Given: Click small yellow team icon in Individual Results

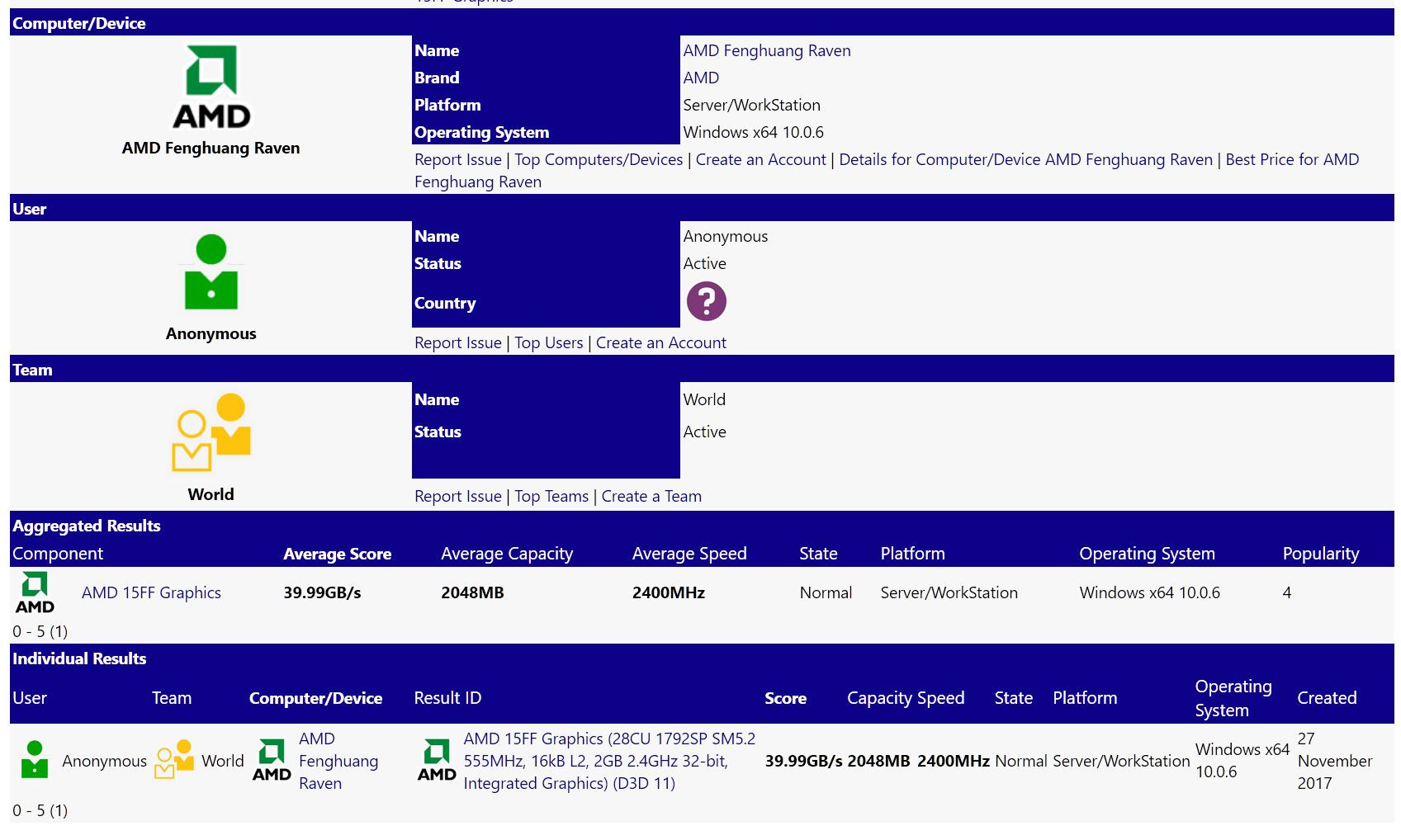Looking at the screenshot, I should [173, 760].
